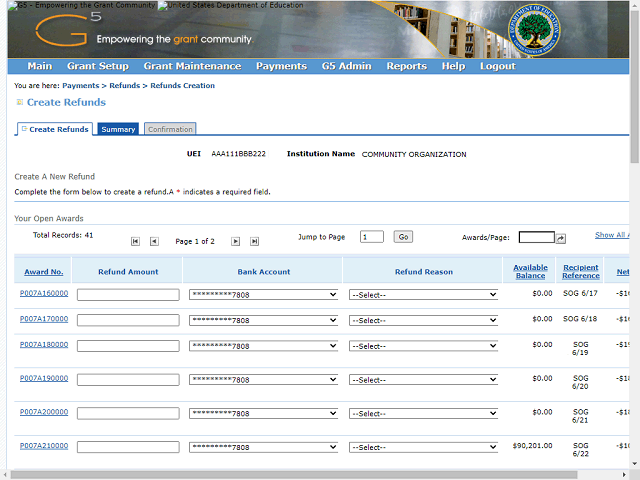The width and height of the screenshot is (640, 480).
Task: Open award P007A180000 link
Action: 44,344
